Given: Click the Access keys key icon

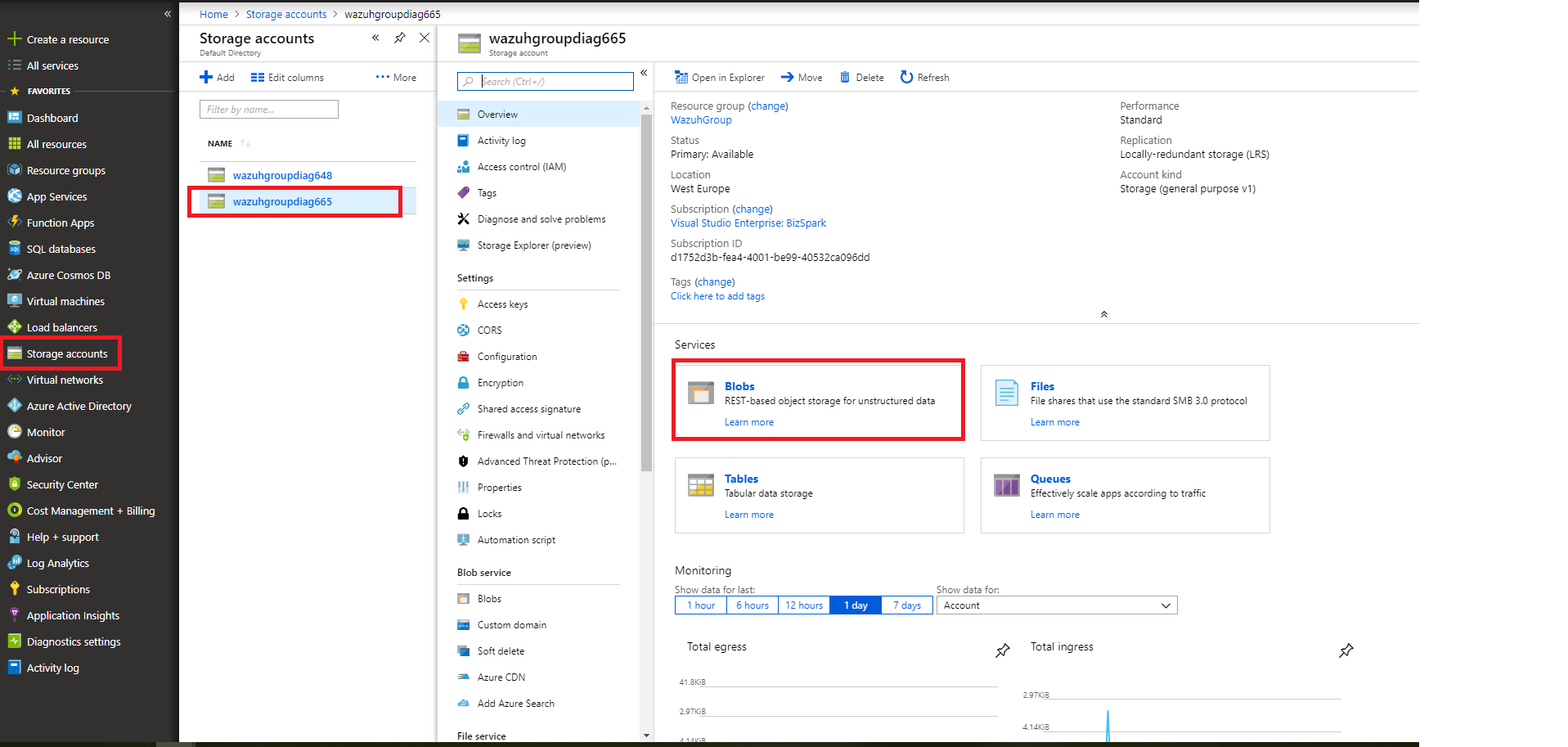Looking at the screenshot, I should click(x=463, y=304).
